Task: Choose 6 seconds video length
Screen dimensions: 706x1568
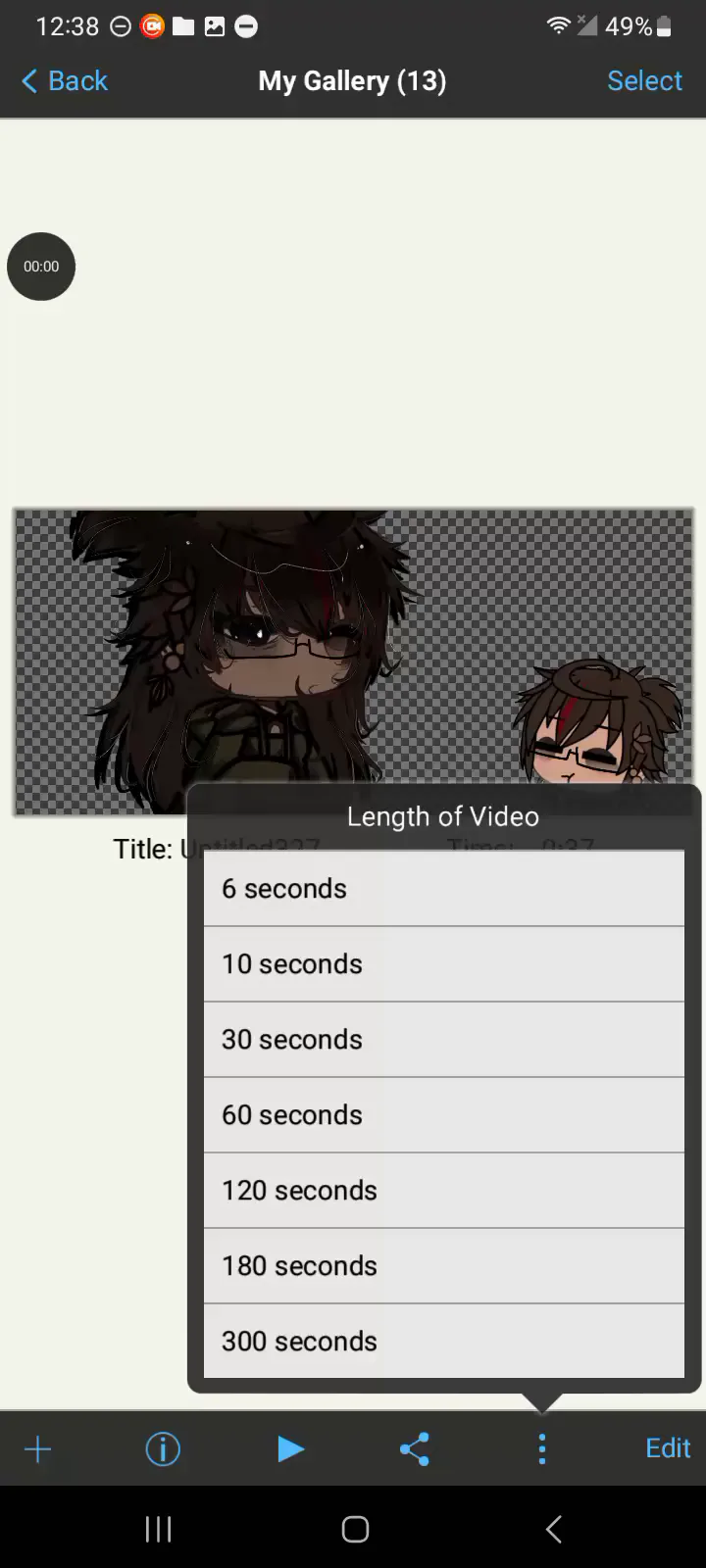Action: point(444,889)
